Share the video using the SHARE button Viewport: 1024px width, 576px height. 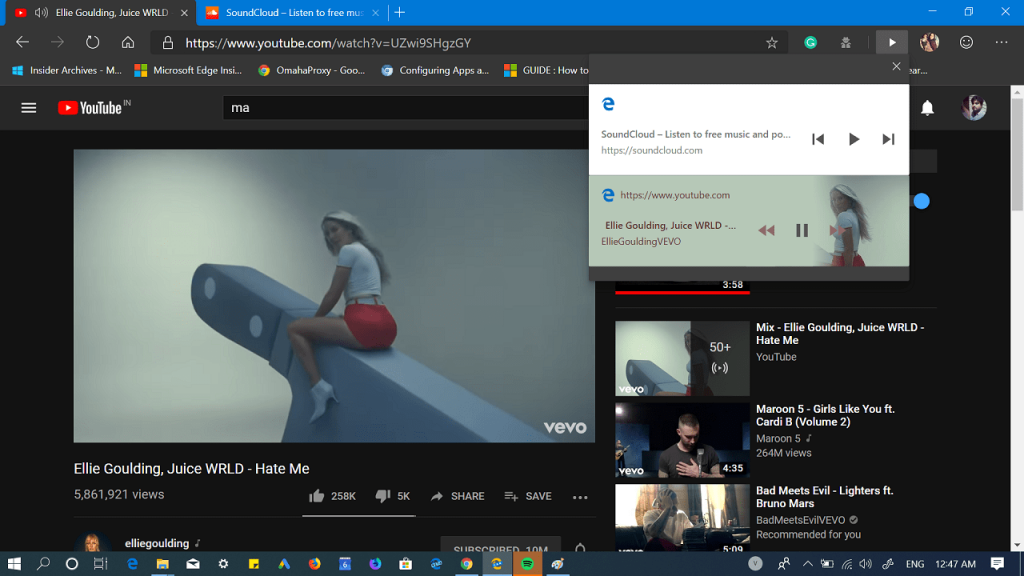coord(457,496)
